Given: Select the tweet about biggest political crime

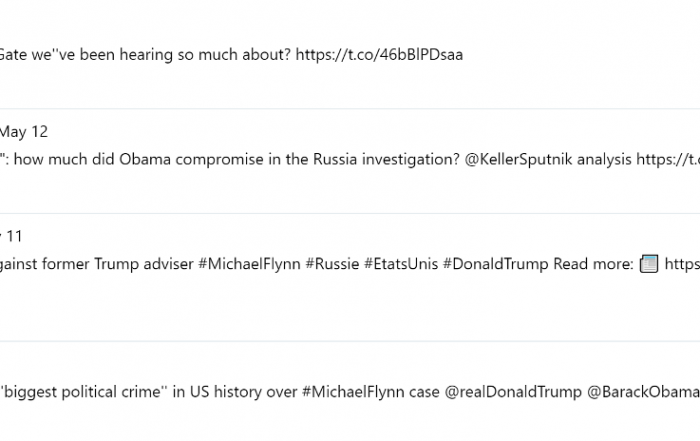Looking at the screenshot, I should coord(350,391).
